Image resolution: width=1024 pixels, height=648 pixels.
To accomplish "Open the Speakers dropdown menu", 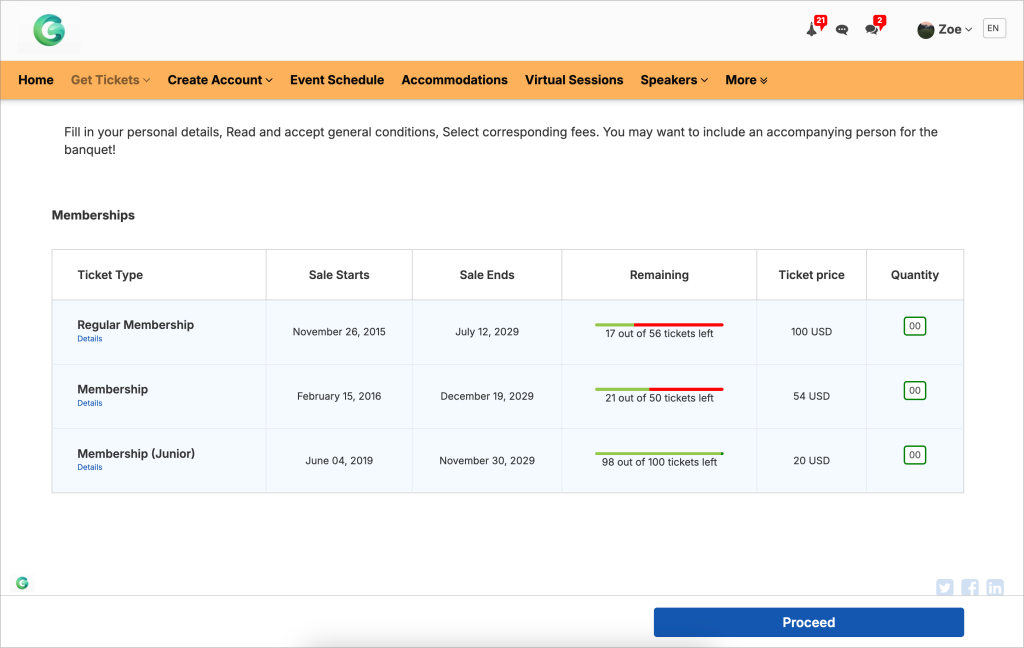I will click(x=674, y=80).
